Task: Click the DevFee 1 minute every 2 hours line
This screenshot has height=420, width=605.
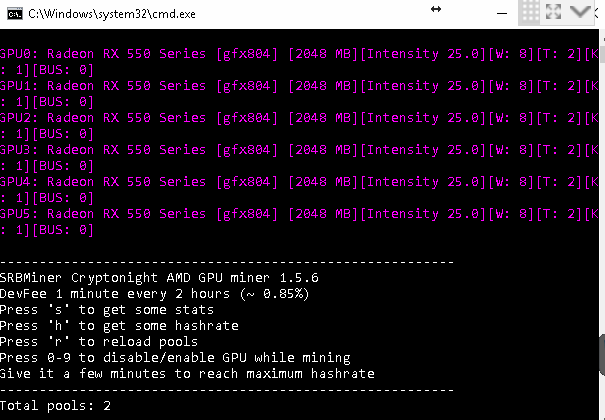Action: pyautogui.click(x=154, y=294)
